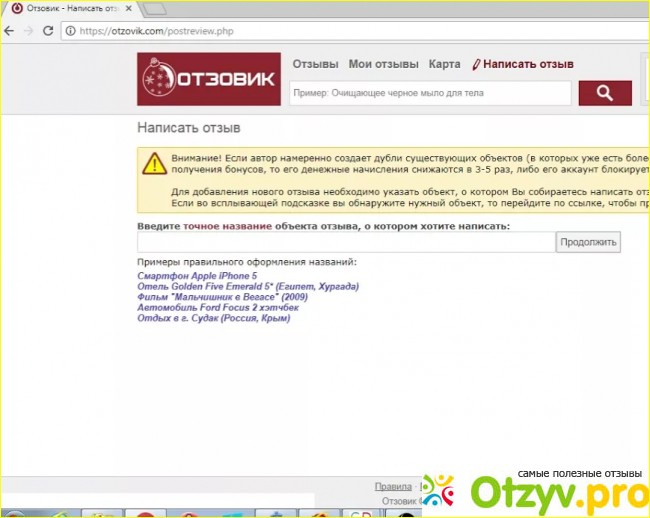Click the browser forward arrow
The width and height of the screenshot is (650, 518).
30,31
